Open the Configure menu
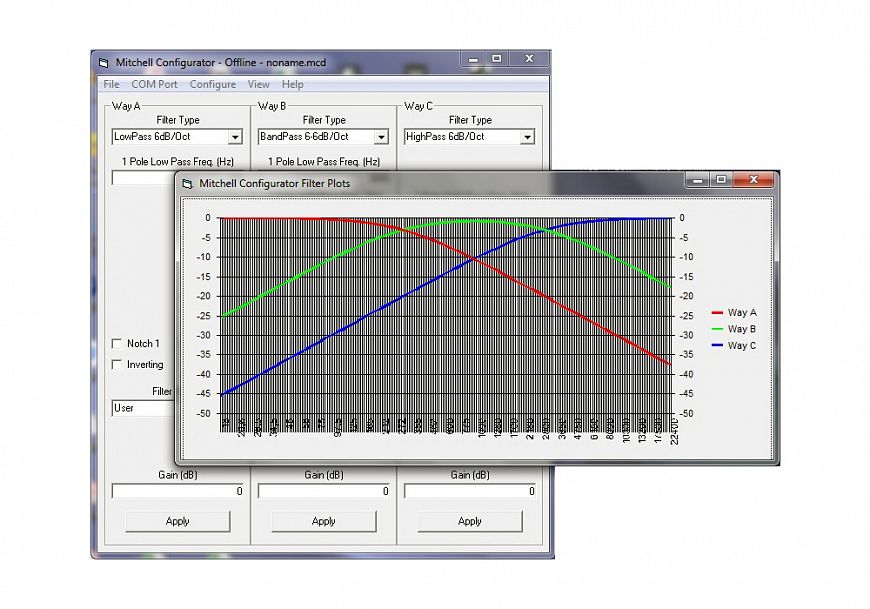Screen dimensions: 870x609 [x=213, y=85]
